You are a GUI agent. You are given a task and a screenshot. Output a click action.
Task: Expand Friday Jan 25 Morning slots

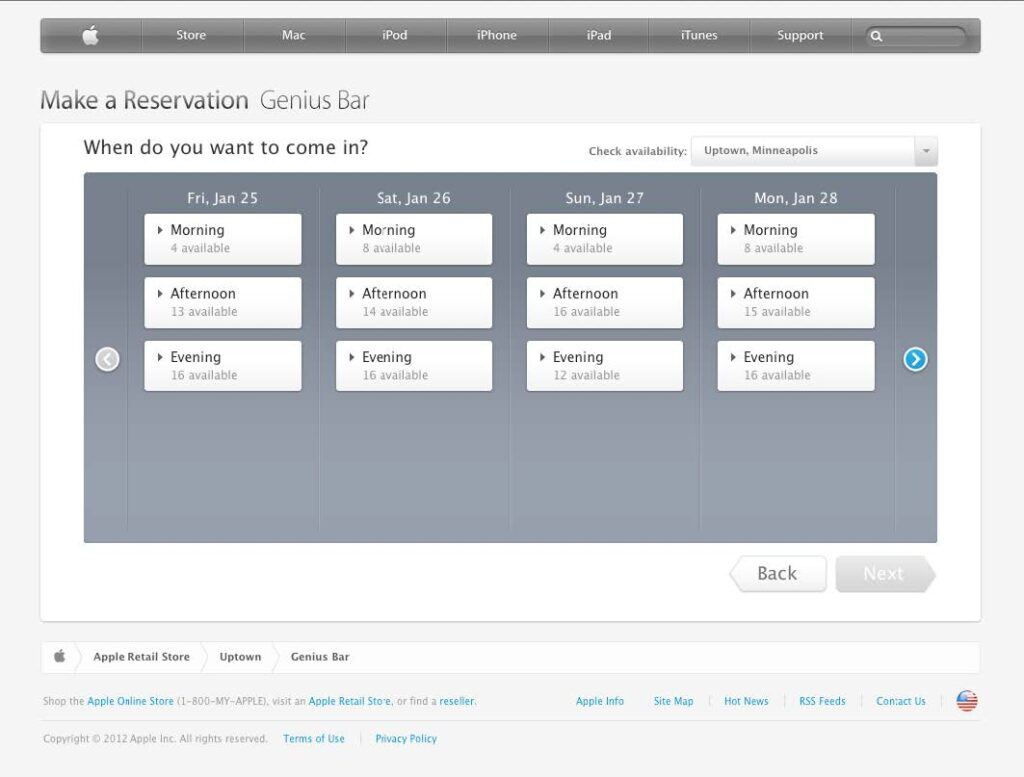coord(222,239)
